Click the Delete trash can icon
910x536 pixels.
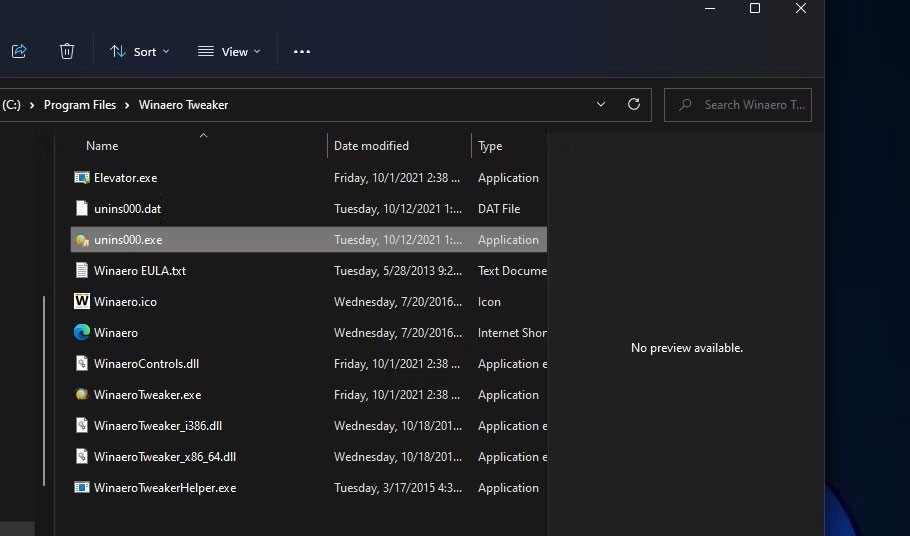point(67,51)
